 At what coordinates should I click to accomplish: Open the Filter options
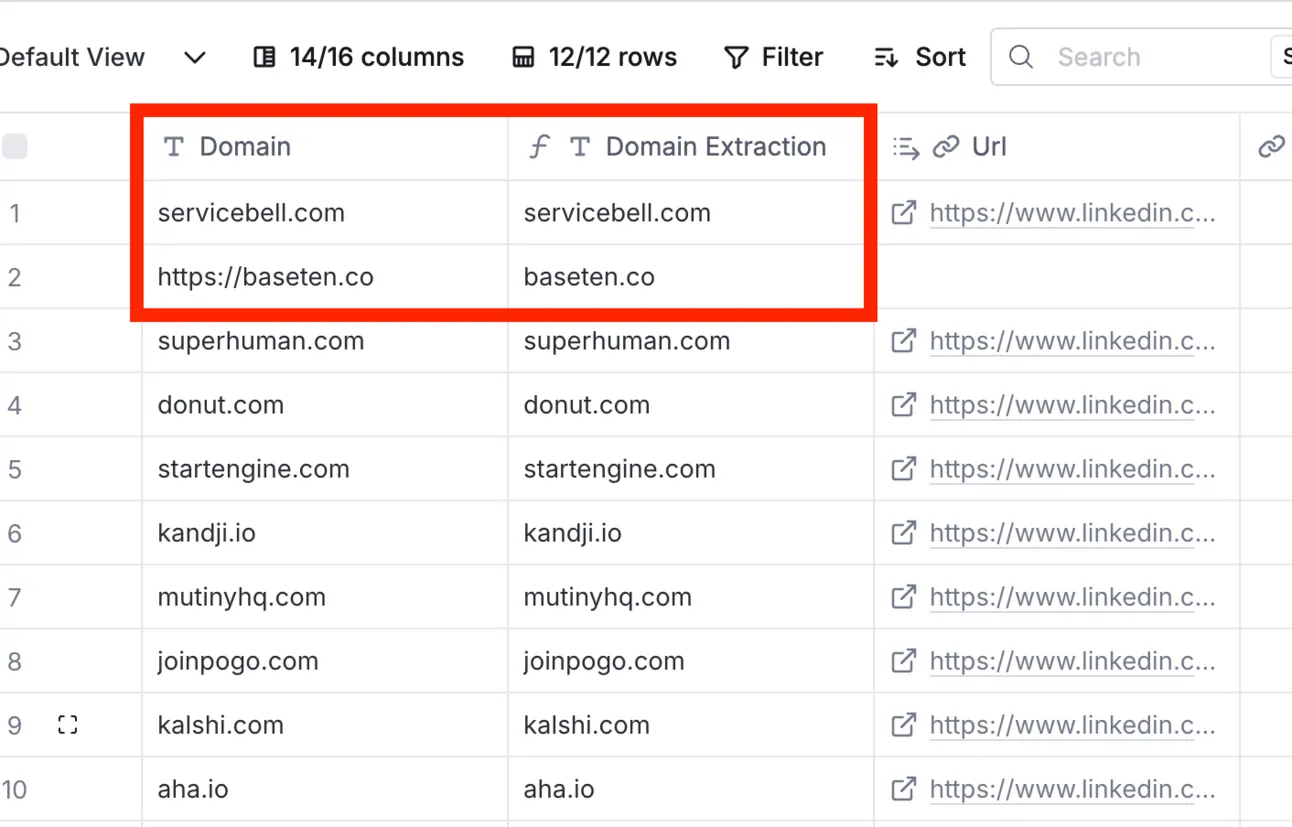(773, 57)
